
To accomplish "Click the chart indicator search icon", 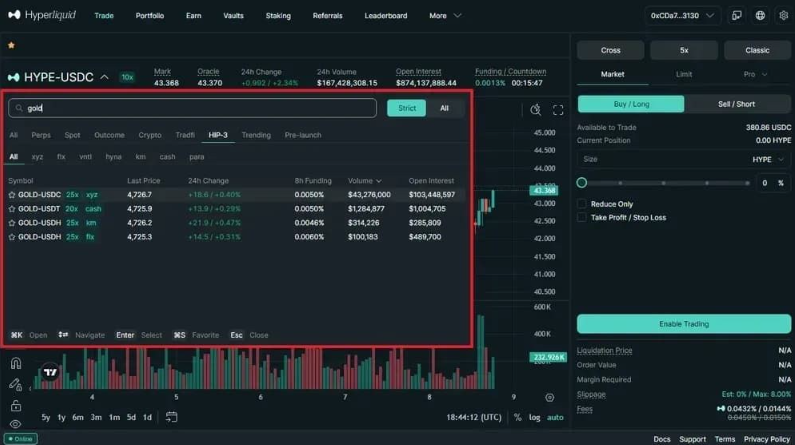I will tap(535, 110).
